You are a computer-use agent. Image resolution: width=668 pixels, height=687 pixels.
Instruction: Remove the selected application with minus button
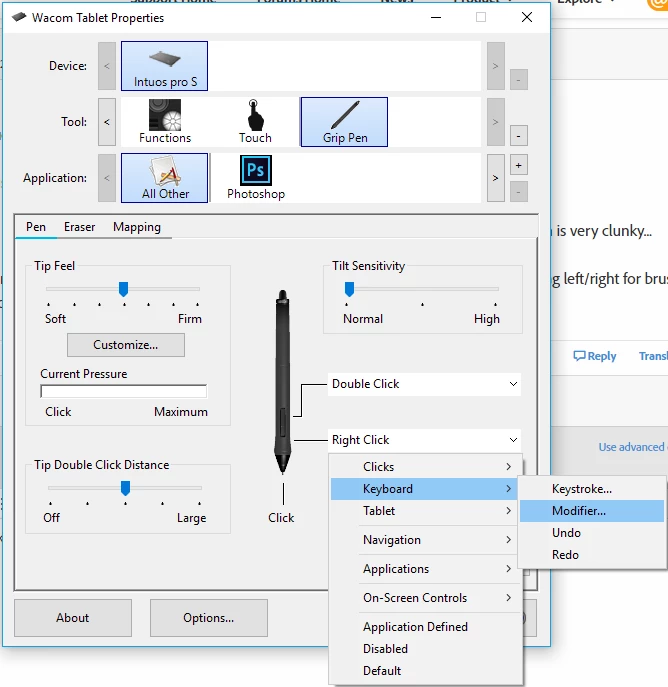519,192
